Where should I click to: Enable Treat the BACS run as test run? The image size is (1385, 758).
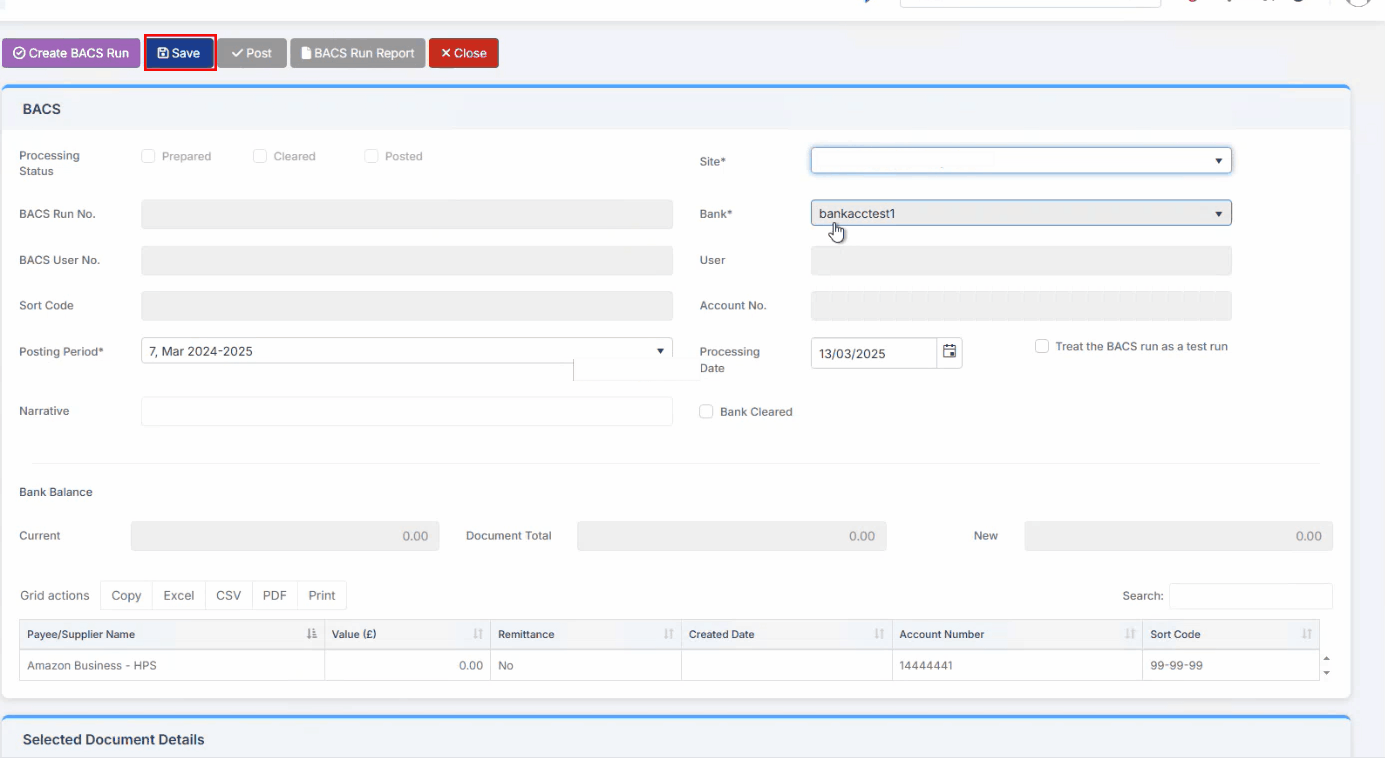1042,346
